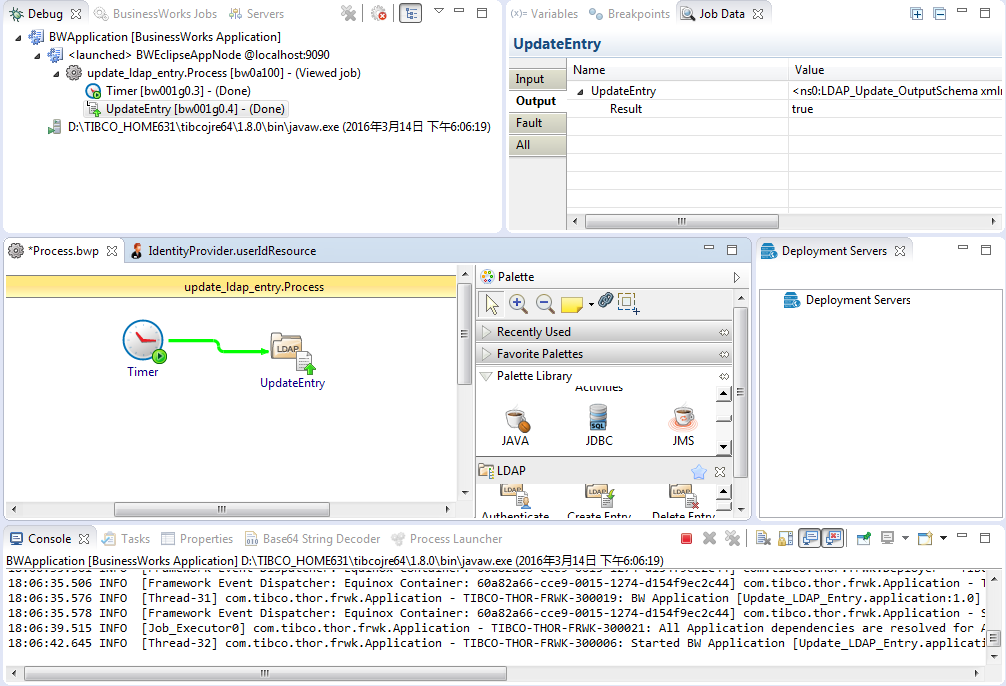
Task: Click Collapse All icon in Job Data
Action: coord(940,13)
